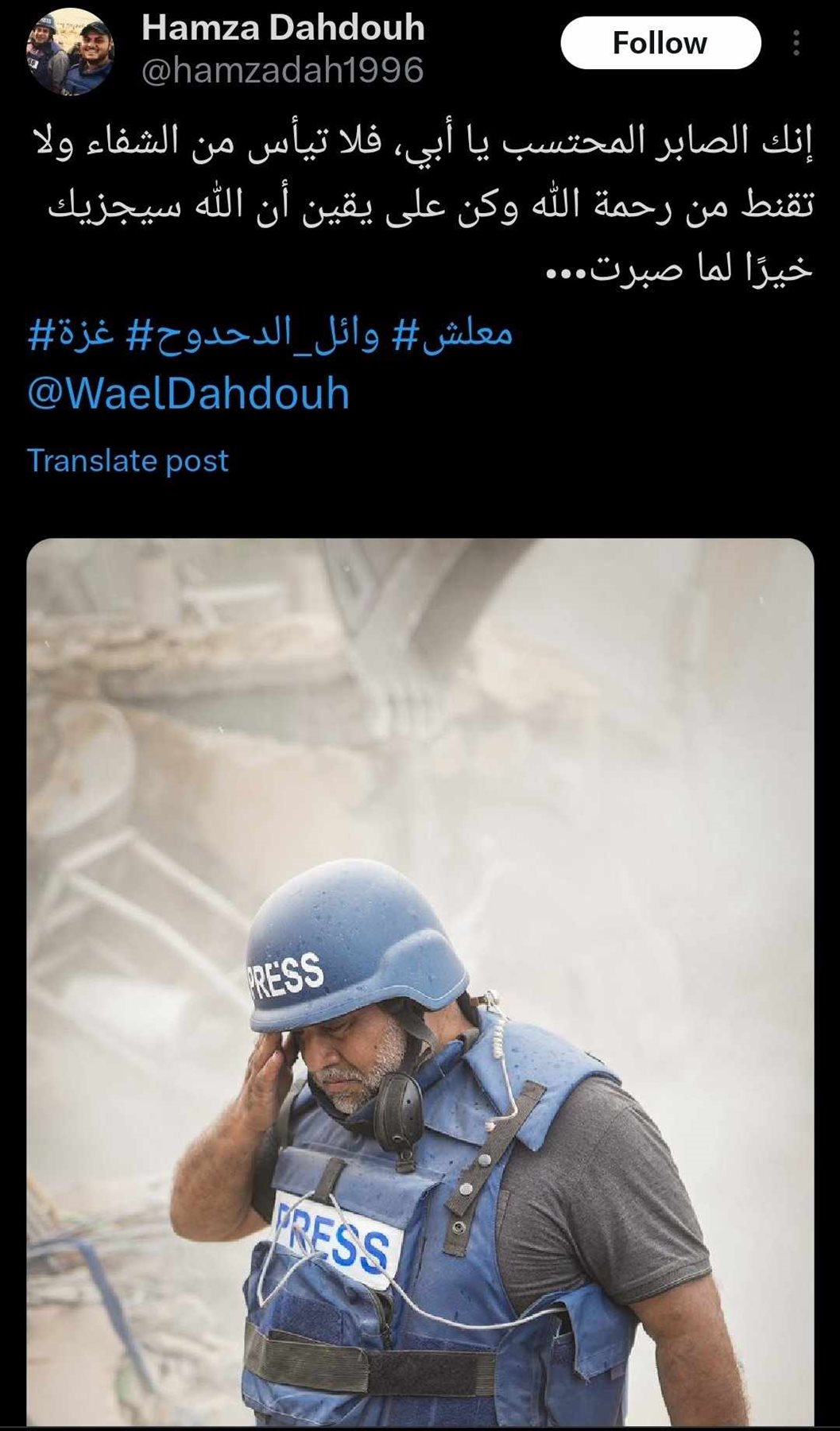840x1431 pixels.
Task: Open the hashtag #معلش
Action: pyautogui.click(x=453, y=332)
